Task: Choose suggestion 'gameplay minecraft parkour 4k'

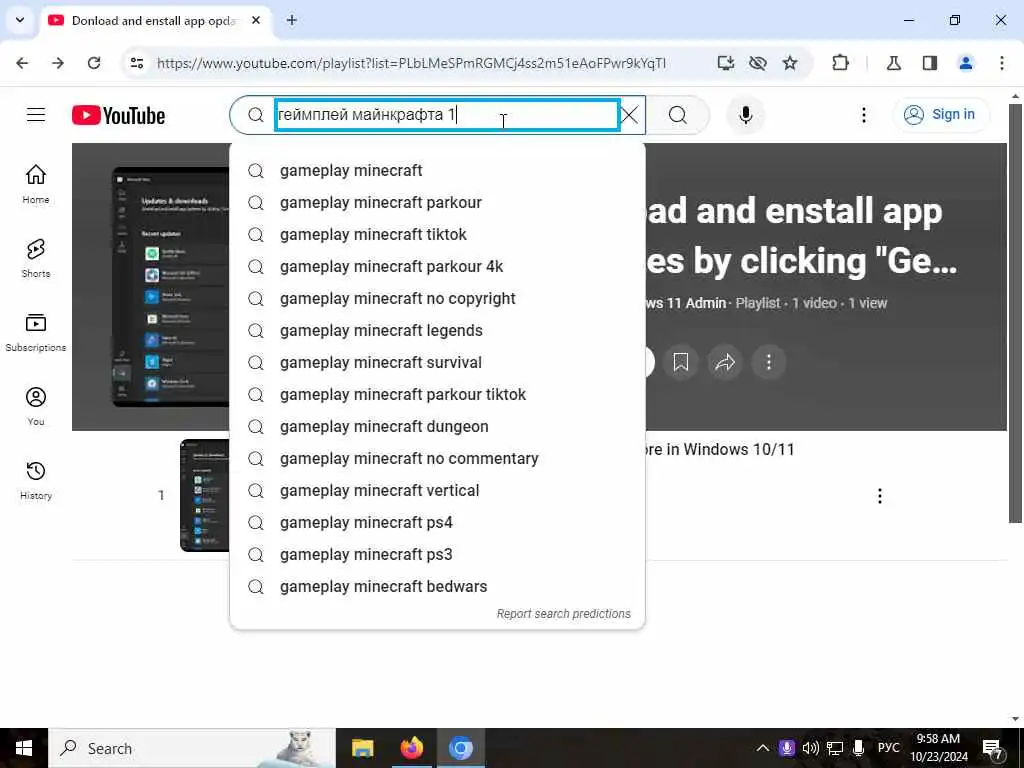Action: pyautogui.click(x=438, y=266)
